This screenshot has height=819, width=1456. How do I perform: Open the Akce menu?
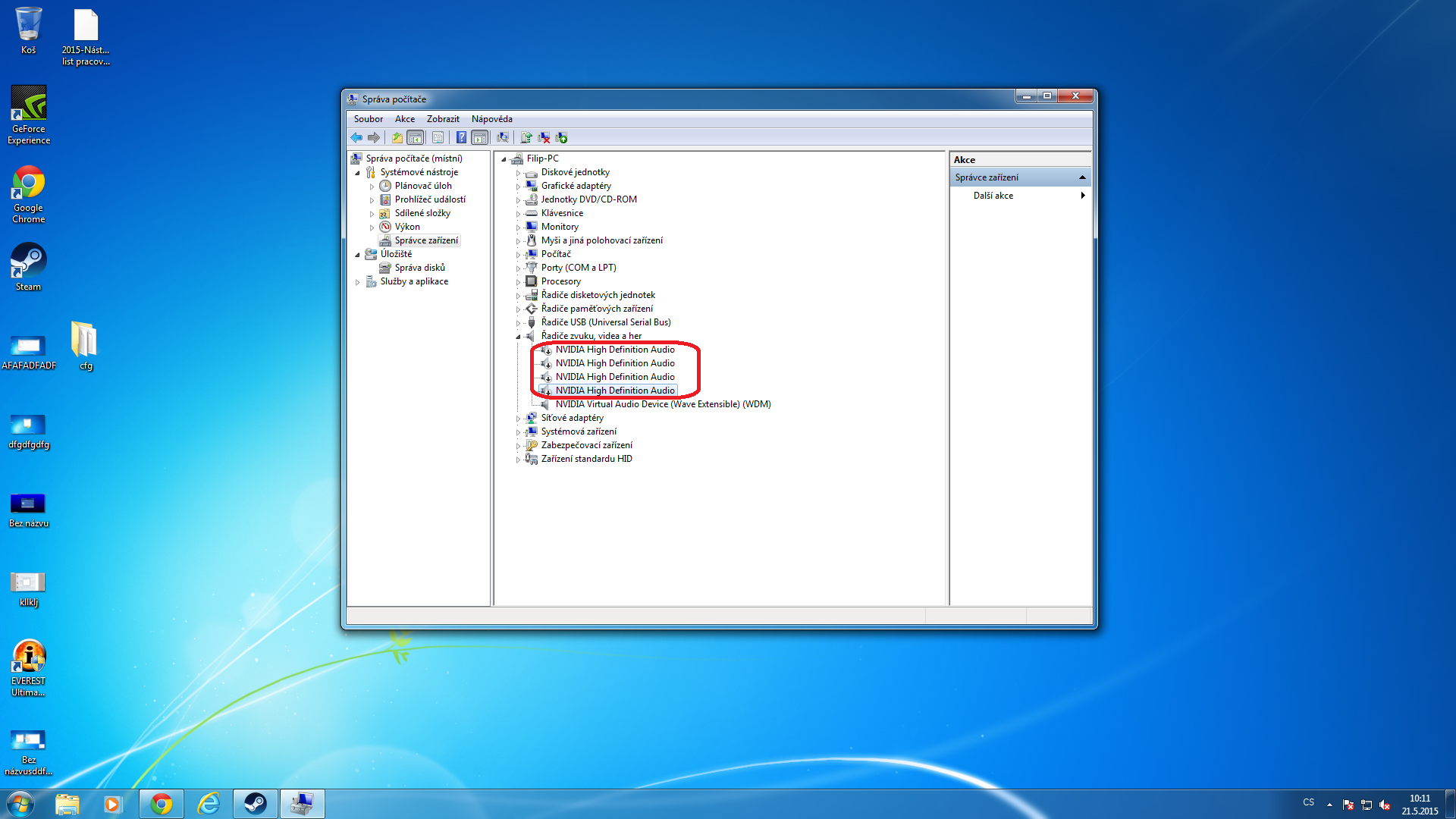click(x=404, y=119)
